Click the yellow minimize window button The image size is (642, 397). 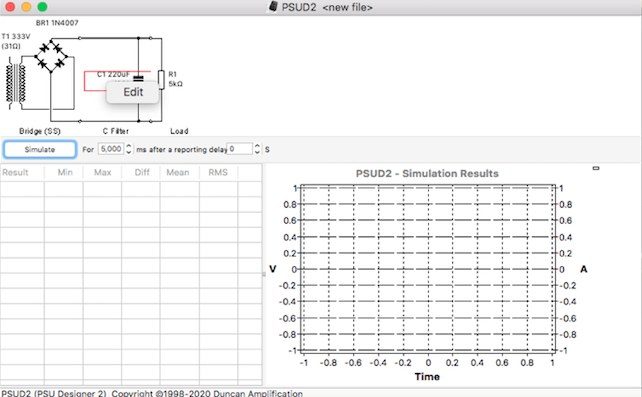click(x=26, y=7)
